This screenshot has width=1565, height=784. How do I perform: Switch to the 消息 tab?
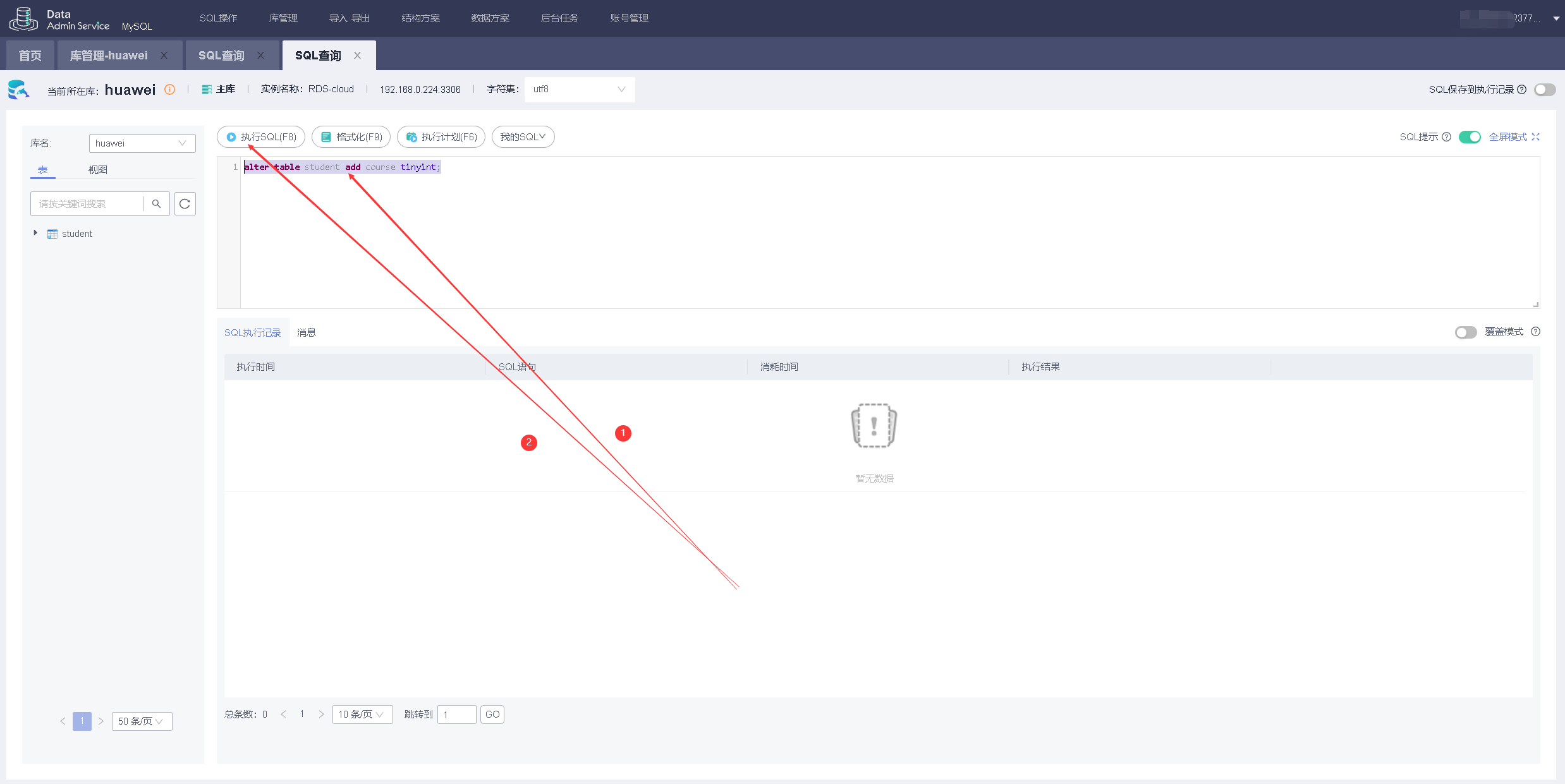306,332
